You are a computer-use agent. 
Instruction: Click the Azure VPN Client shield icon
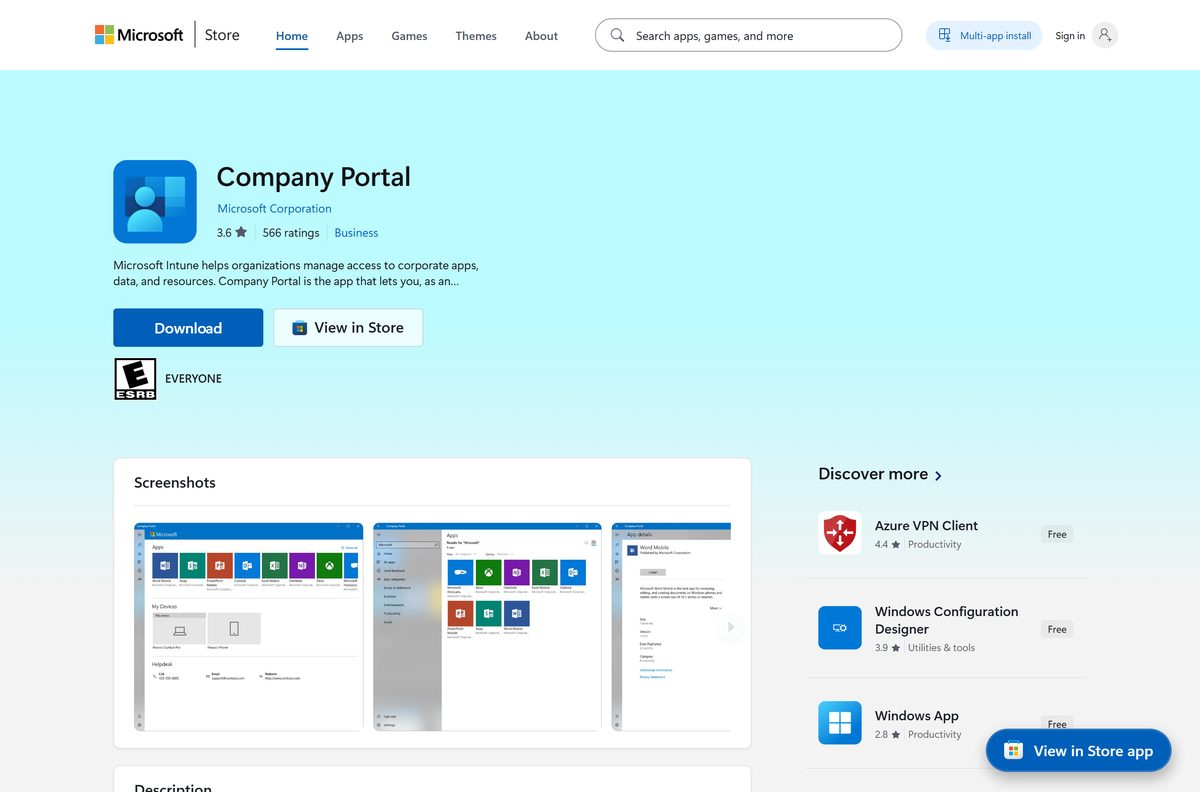pos(840,533)
